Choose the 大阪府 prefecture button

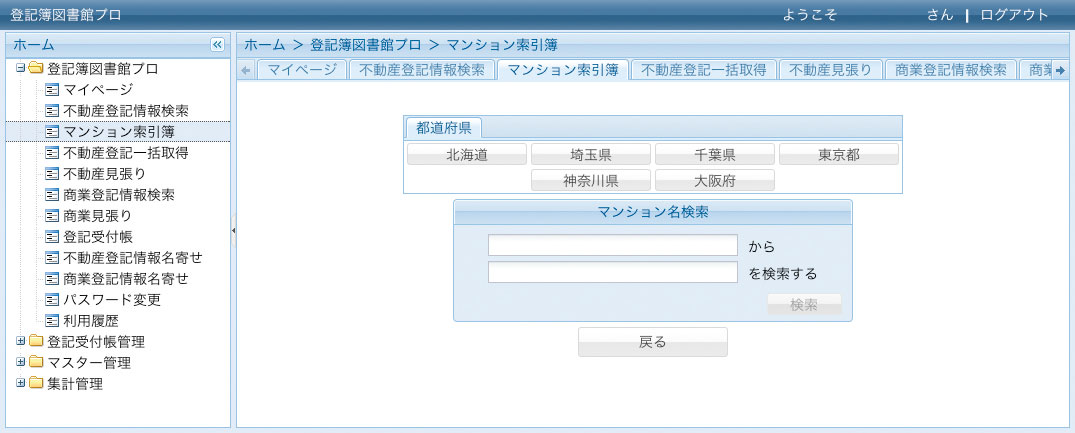715,180
